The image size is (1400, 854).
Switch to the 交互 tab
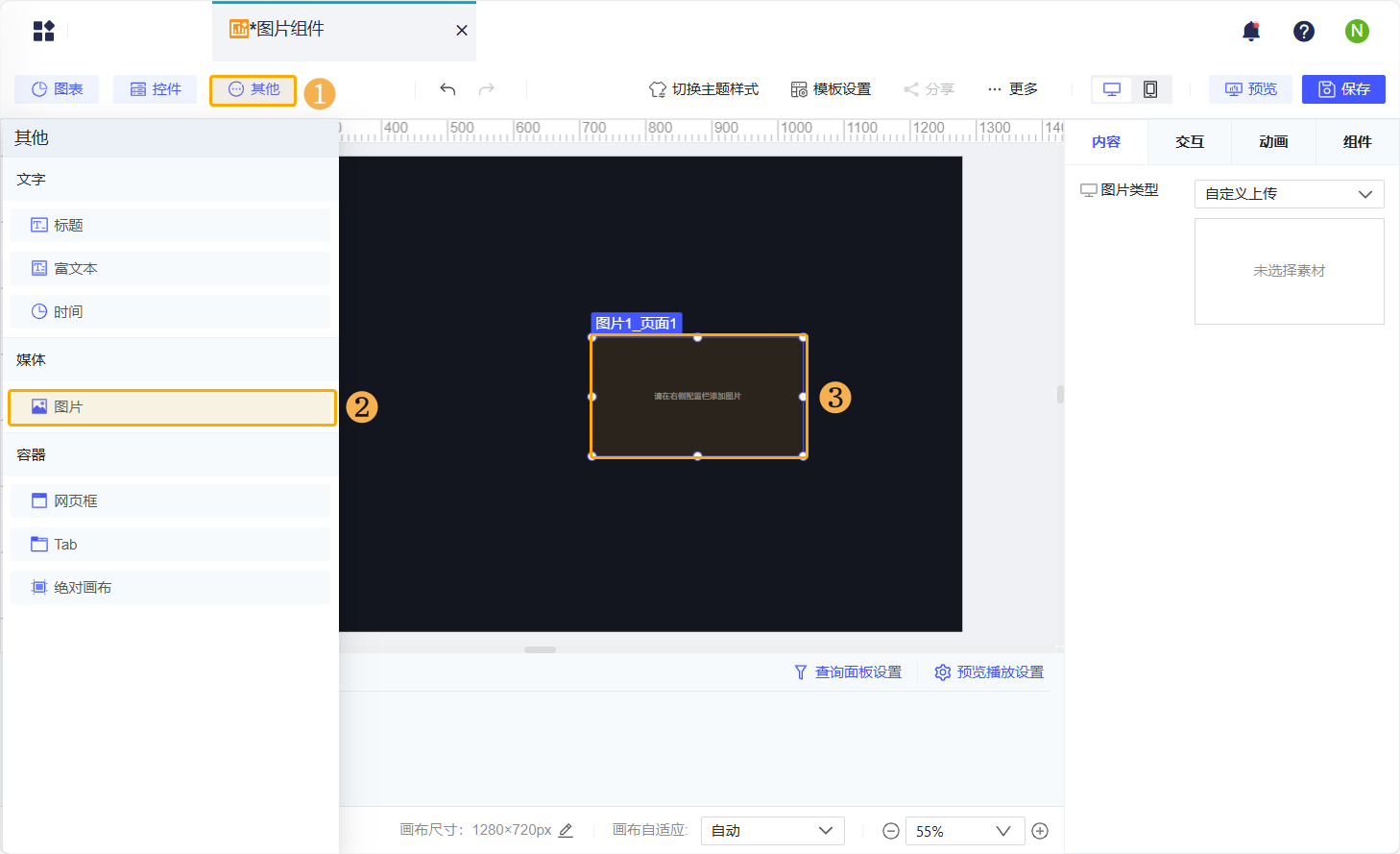tap(1190, 142)
